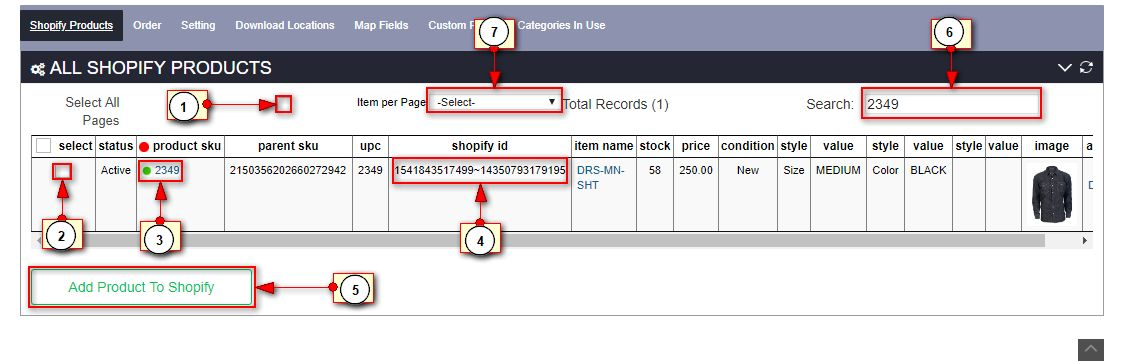Refresh the All Shopify Products panel

(1086, 67)
